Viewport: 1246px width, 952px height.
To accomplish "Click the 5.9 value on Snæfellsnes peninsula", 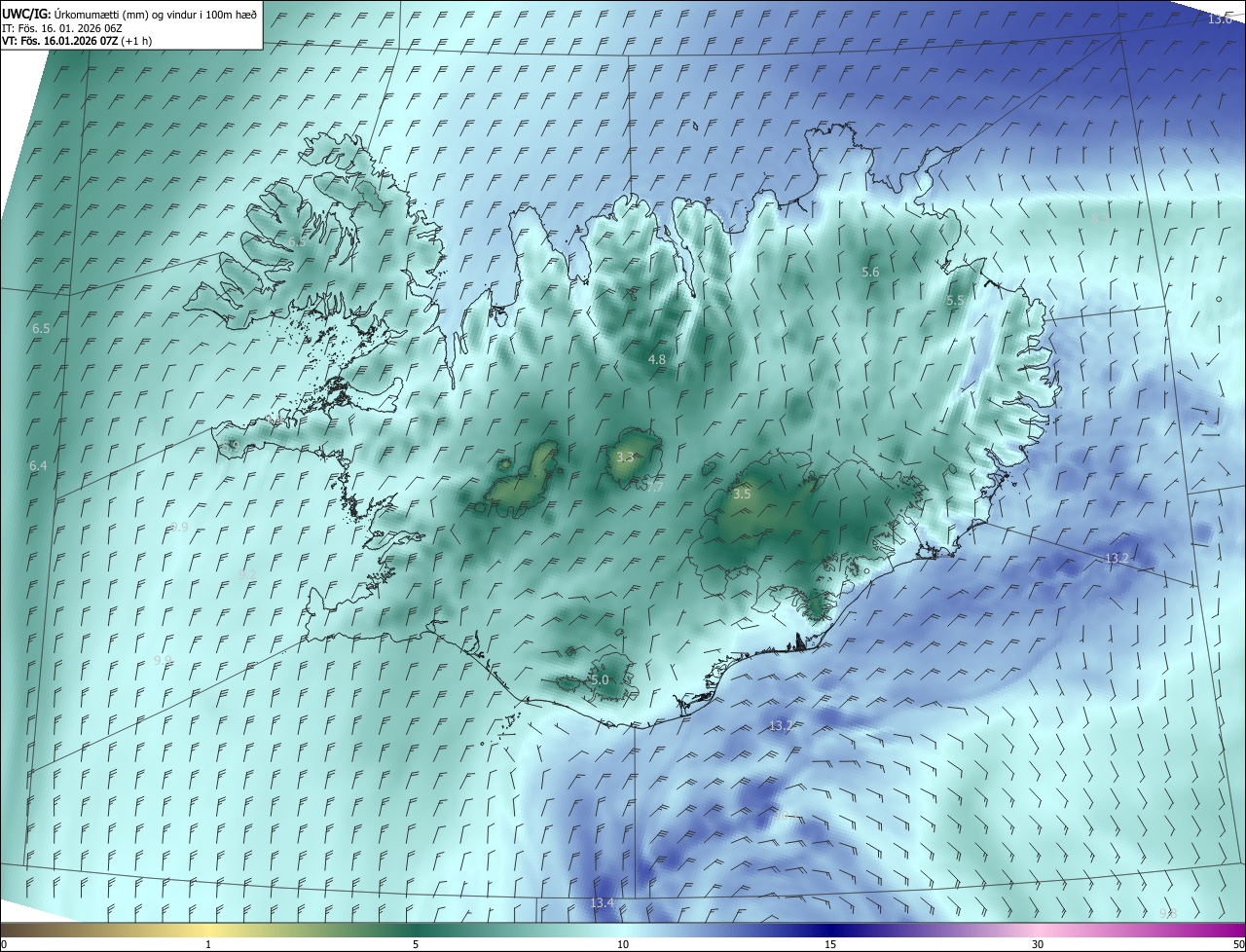I will pyautogui.click(x=231, y=446).
